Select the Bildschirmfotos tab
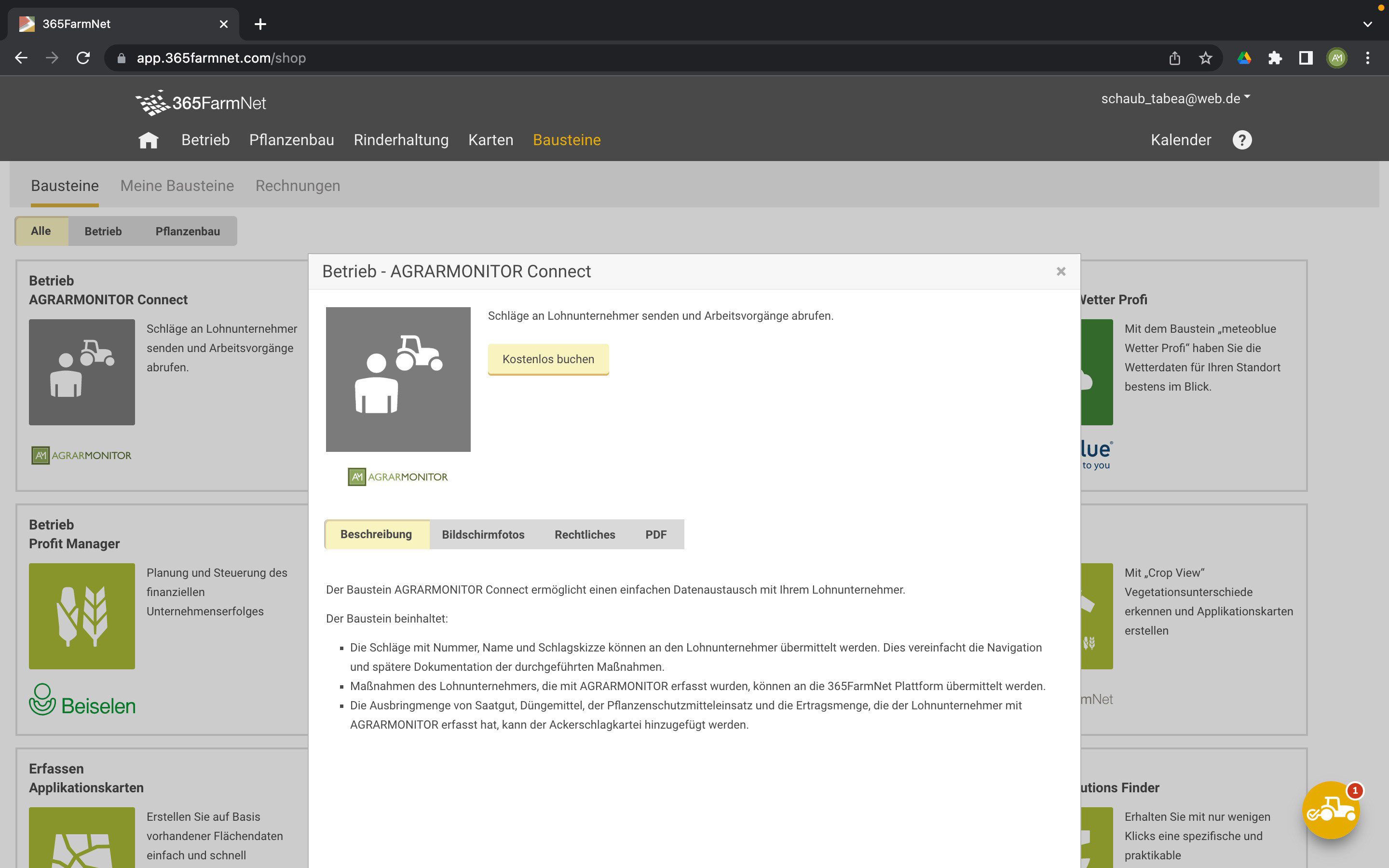The height and width of the screenshot is (868, 1389). click(483, 534)
